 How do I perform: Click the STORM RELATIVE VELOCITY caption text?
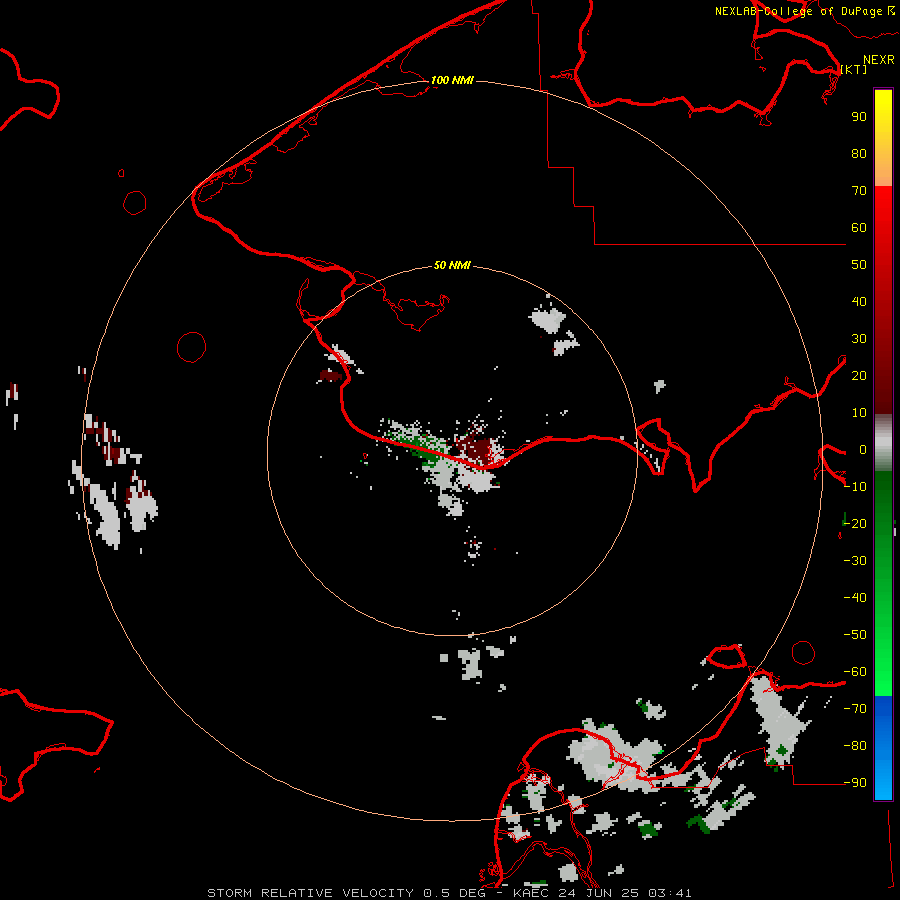(310, 893)
